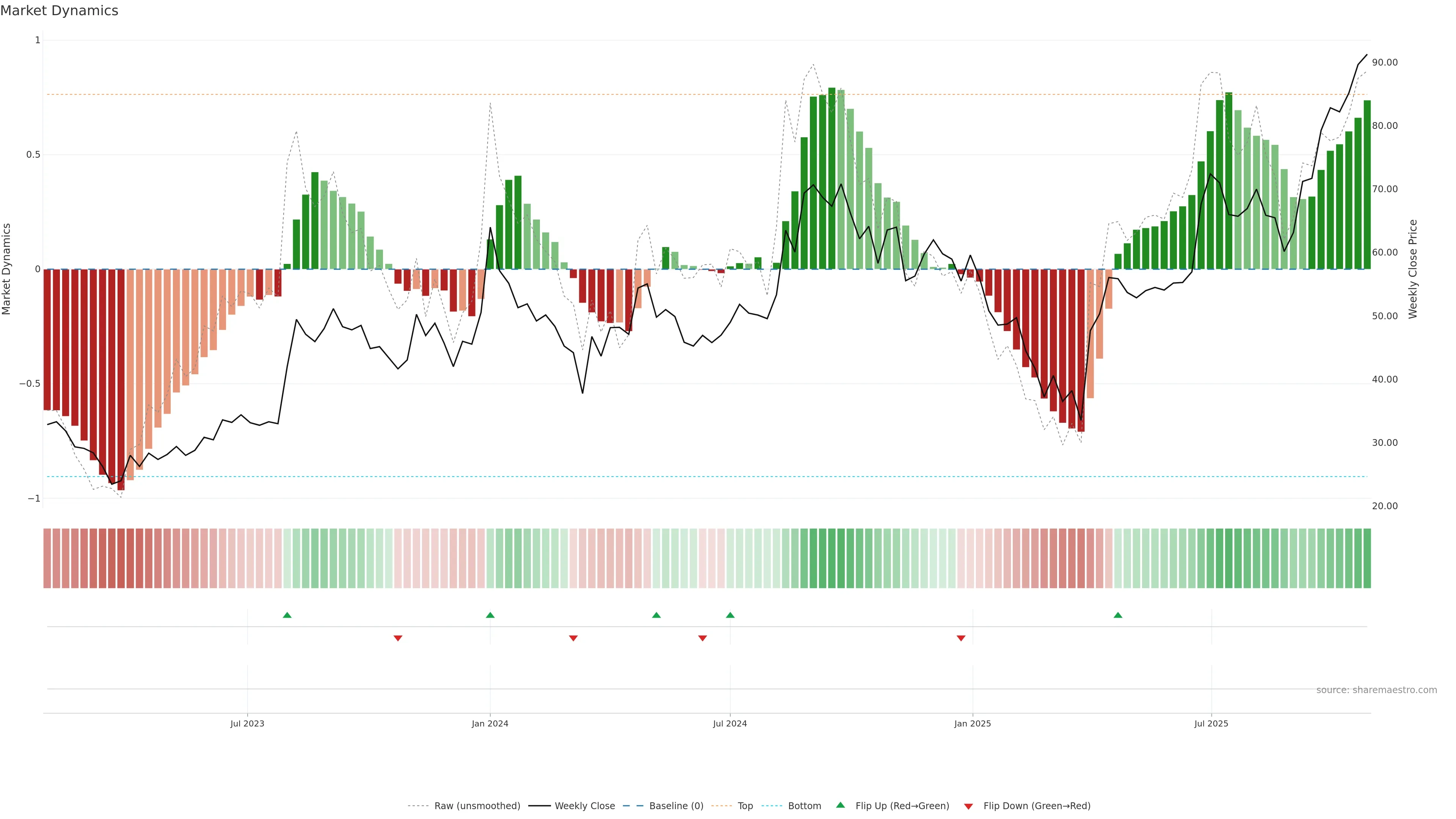Click the rightmost cell of the heatmap strip
Image resolution: width=1456 pixels, height=819 pixels.
(x=1367, y=559)
